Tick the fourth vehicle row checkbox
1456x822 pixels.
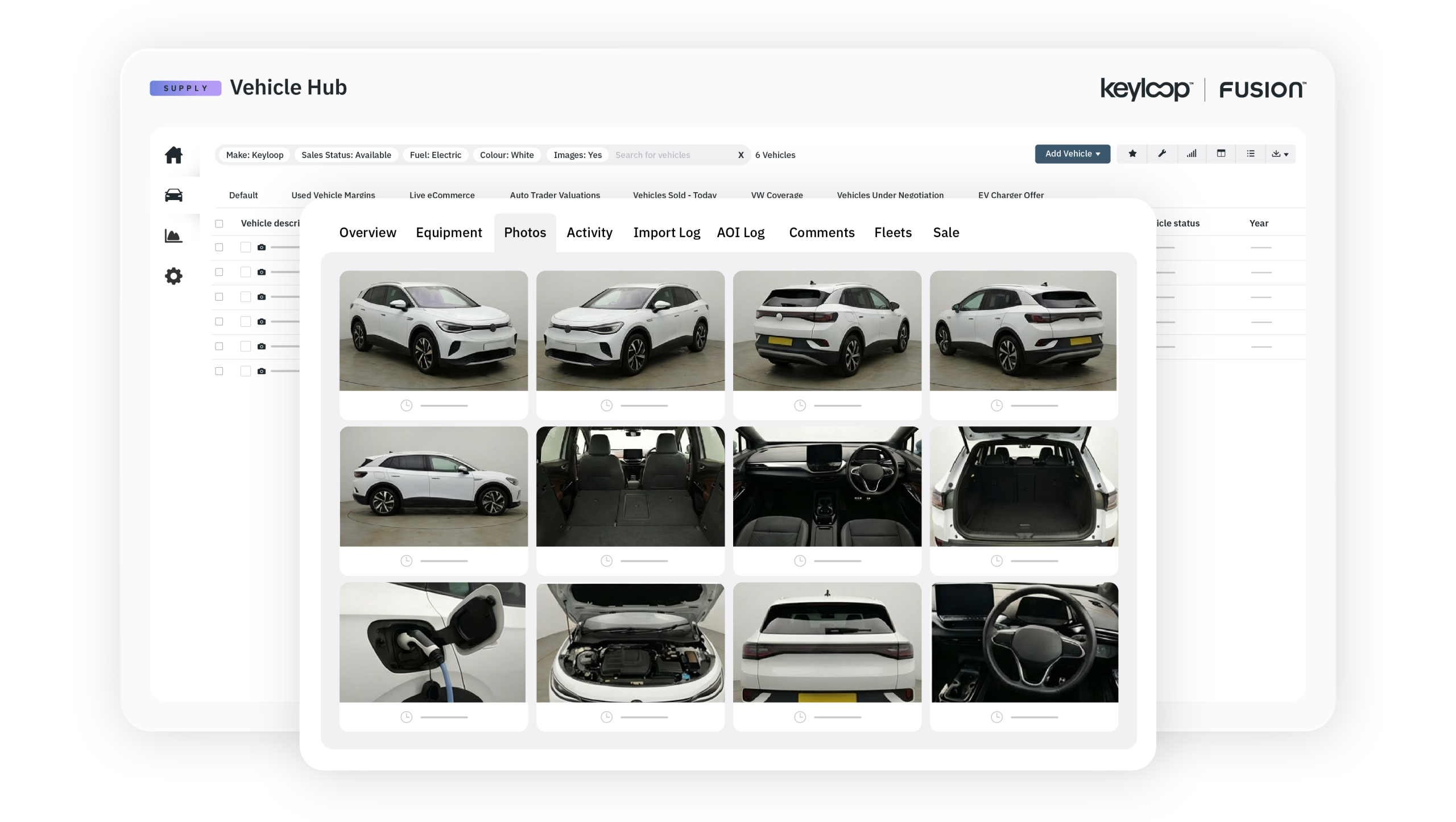pos(219,322)
